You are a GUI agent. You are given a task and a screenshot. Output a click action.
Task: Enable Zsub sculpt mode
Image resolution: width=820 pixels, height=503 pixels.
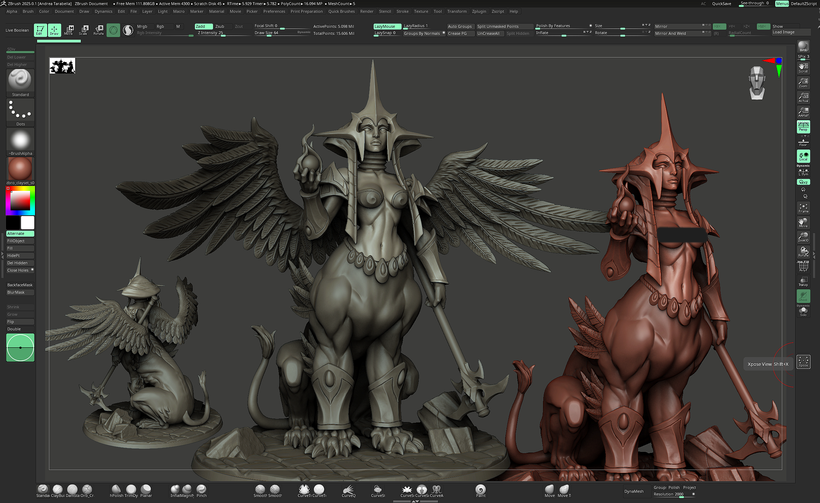pos(219,26)
